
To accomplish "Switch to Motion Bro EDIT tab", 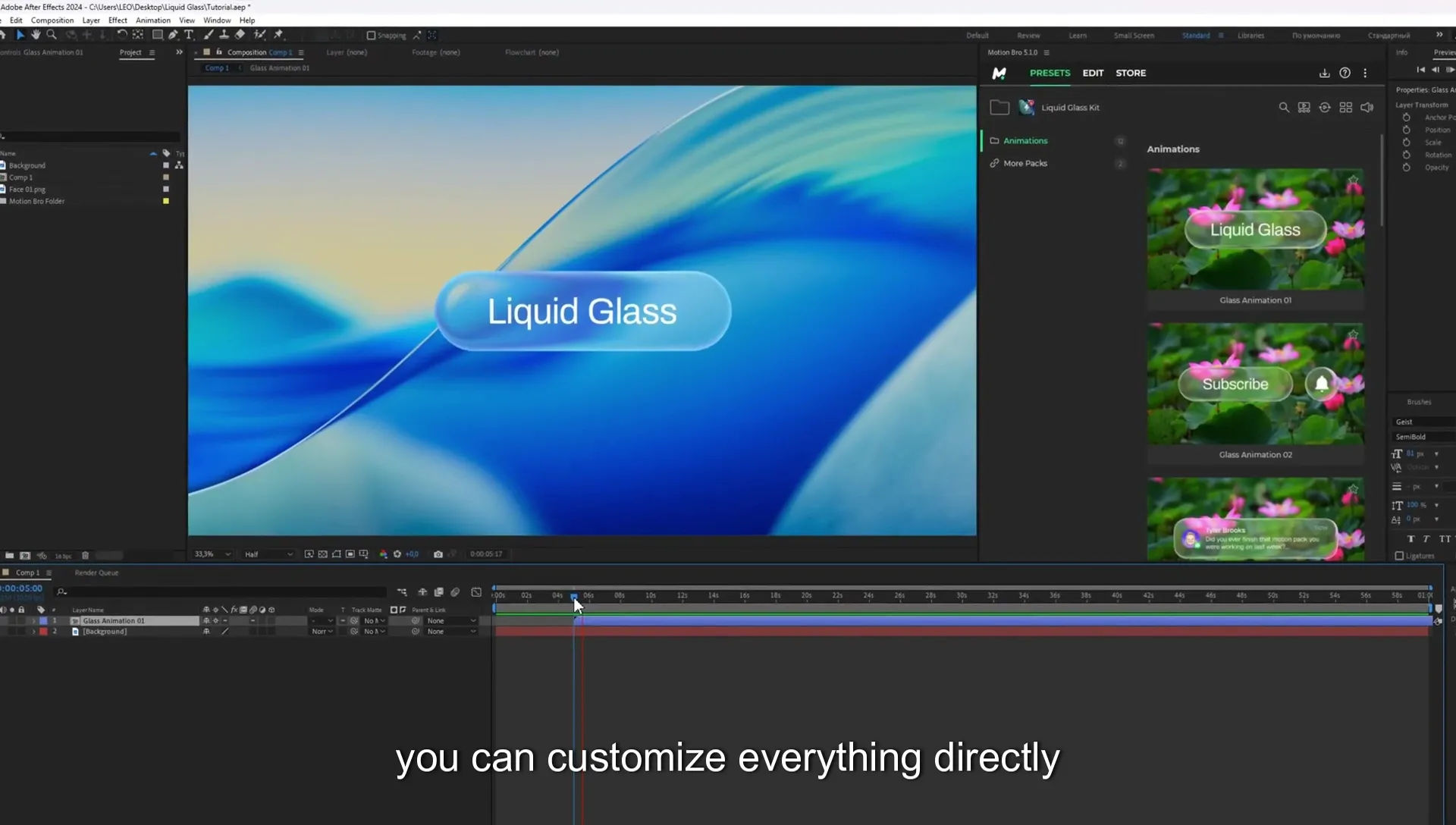I will [x=1093, y=73].
